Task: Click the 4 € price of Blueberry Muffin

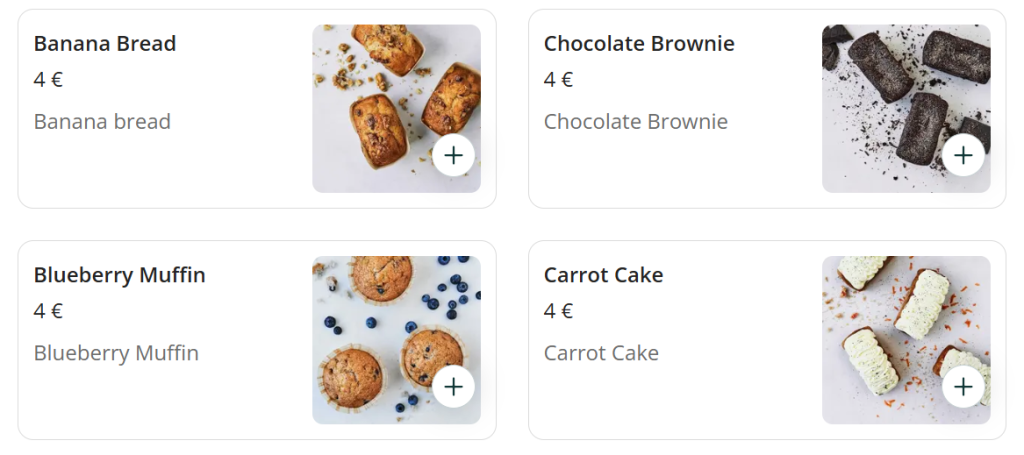Action: tap(48, 311)
